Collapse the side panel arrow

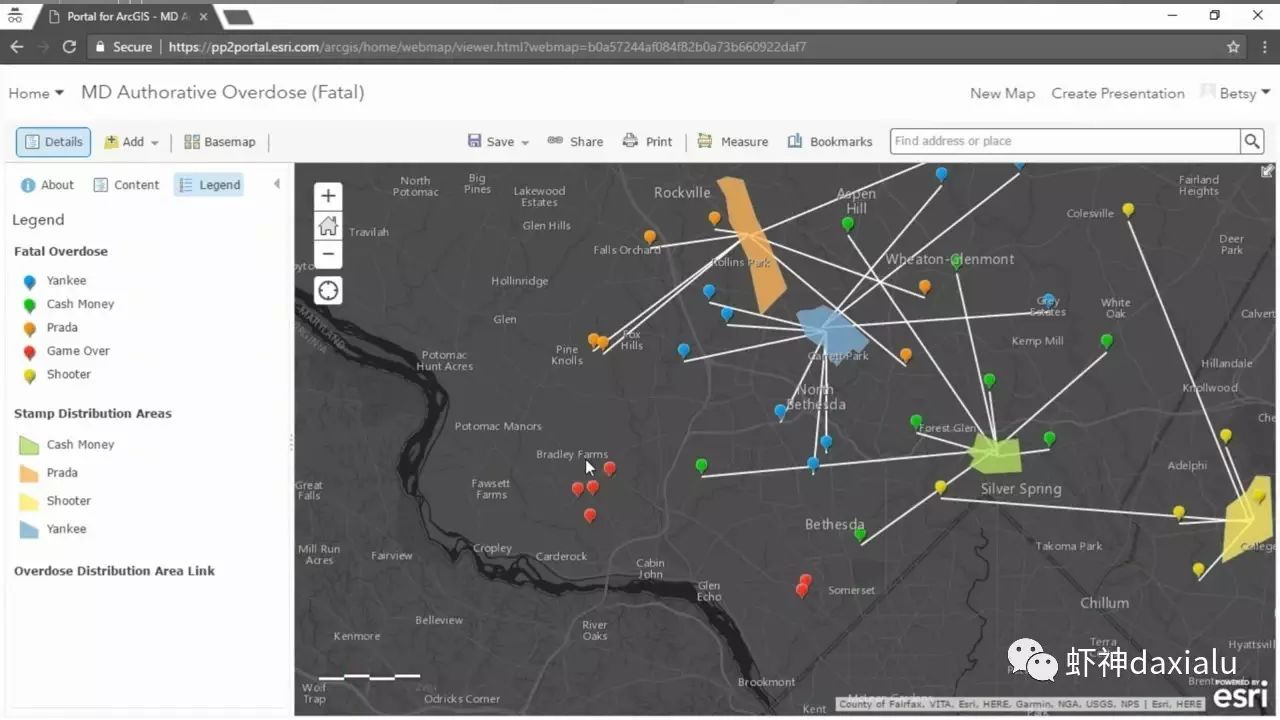point(276,184)
